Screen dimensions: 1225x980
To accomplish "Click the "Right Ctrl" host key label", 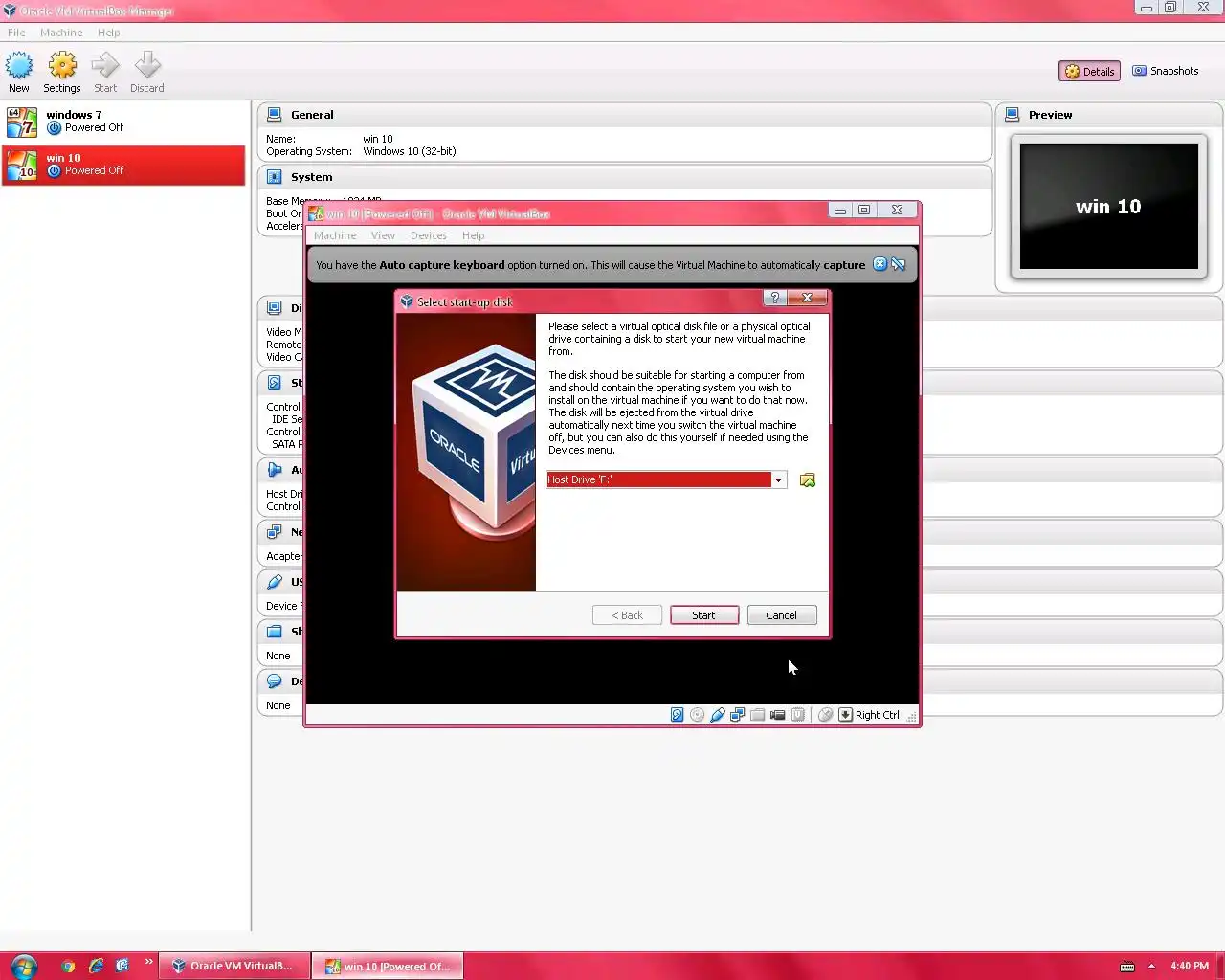I will (878, 715).
